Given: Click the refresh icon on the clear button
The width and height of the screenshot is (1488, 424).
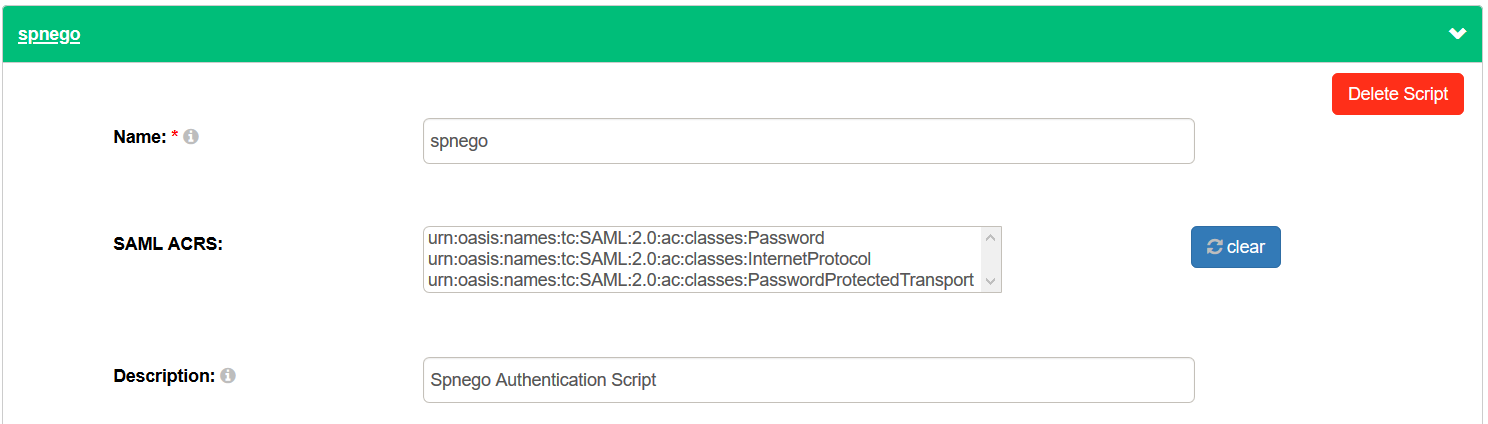Looking at the screenshot, I should pyautogui.click(x=1215, y=247).
